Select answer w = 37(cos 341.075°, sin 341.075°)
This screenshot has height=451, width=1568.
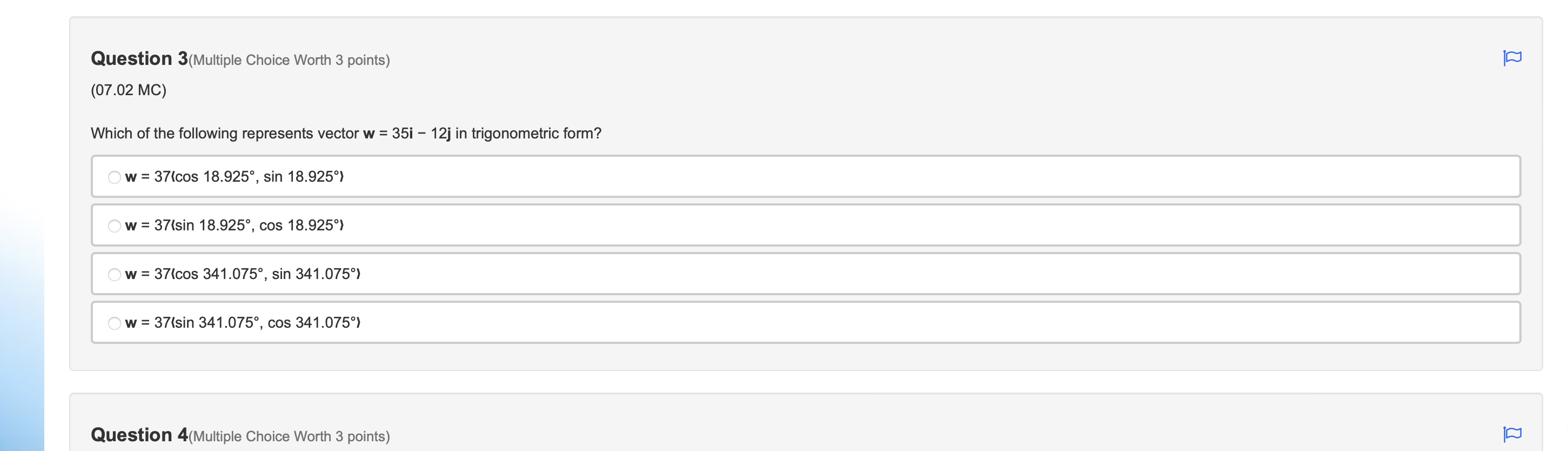coord(115,274)
